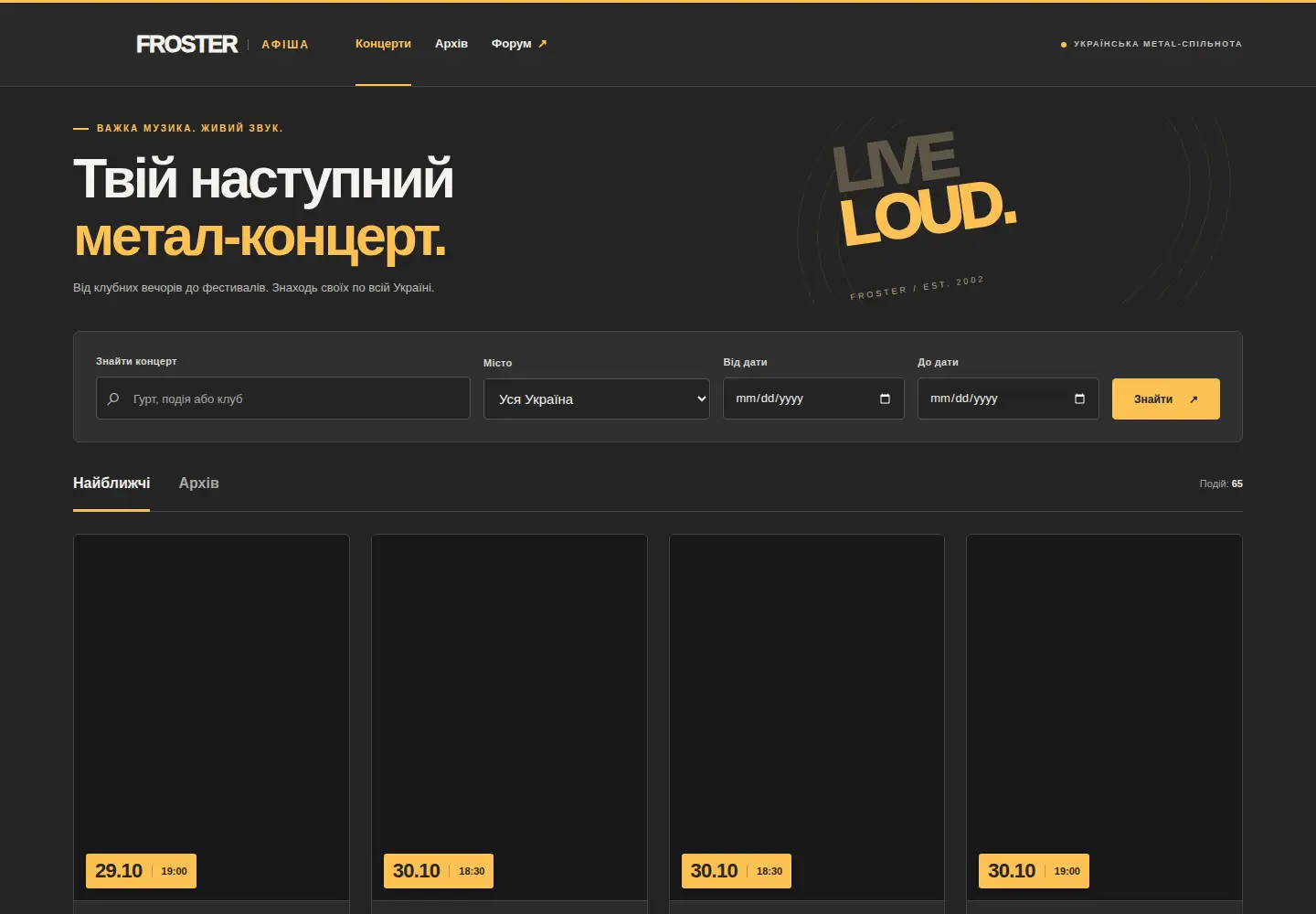This screenshot has width=1316, height=914.
Task: Switch to the Найближчі tab
Action: 111,483
